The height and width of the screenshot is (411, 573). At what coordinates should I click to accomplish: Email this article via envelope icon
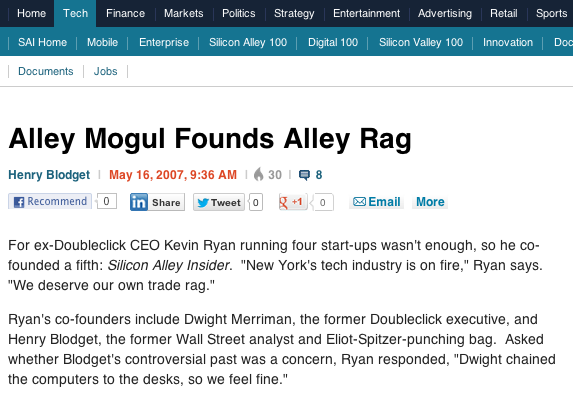click(x=360, y=202)
